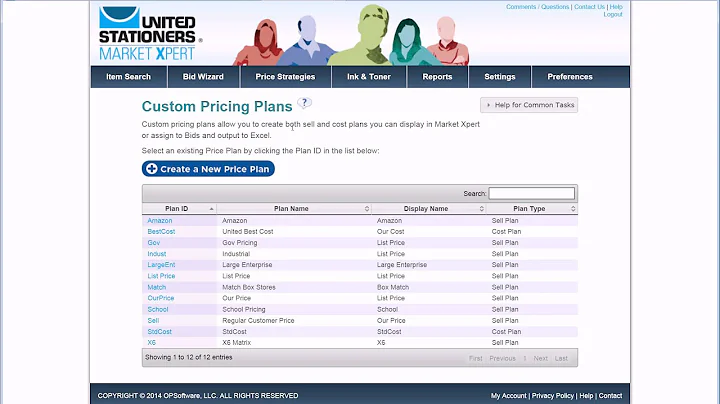This screenshot has width=720, height=404.
Task: Go to First page of table
Action: point(476,358)
